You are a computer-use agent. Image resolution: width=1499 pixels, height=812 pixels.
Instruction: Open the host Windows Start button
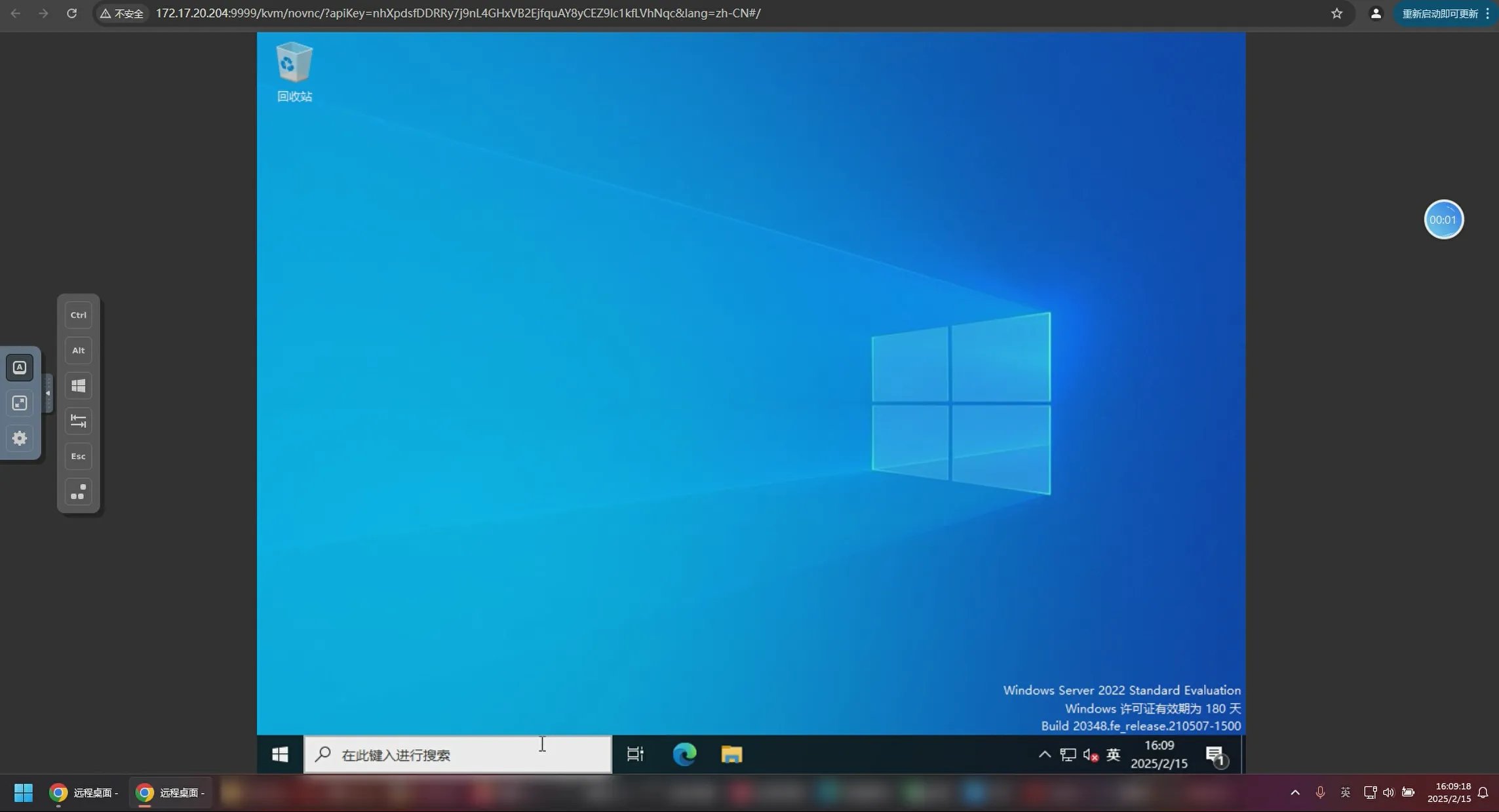point(24,792)
